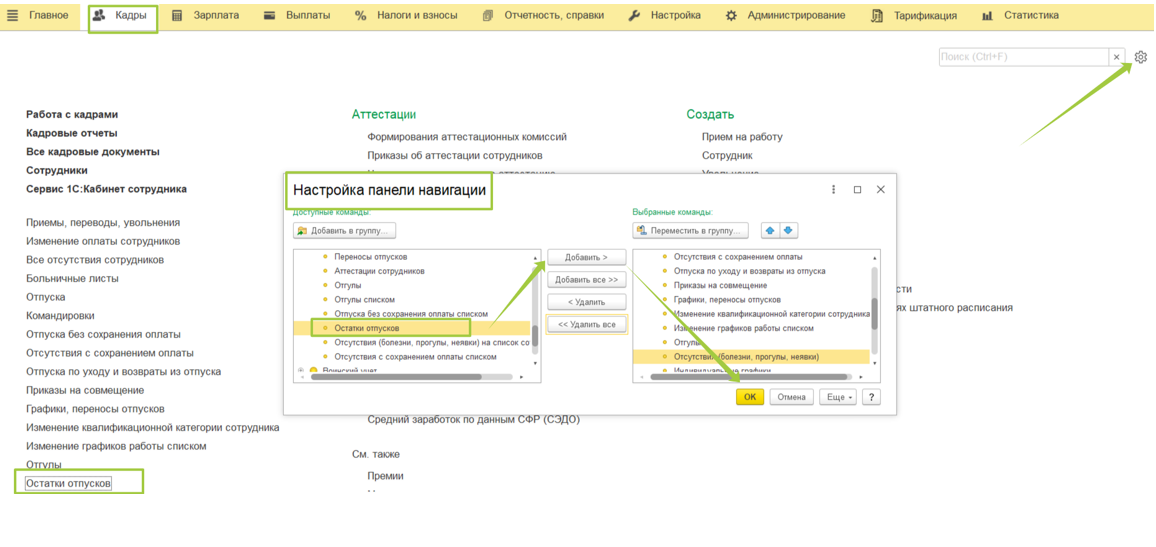The height and width of the screenshot is (547, 1156).
Task: Clear search with the X icon
Action: (x=1116, y=57)
